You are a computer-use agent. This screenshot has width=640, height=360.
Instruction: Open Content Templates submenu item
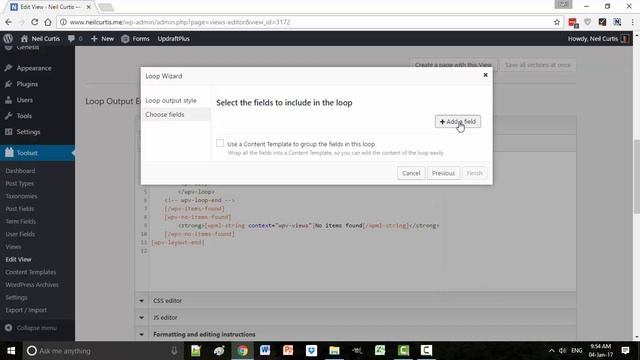click(31, 272)
